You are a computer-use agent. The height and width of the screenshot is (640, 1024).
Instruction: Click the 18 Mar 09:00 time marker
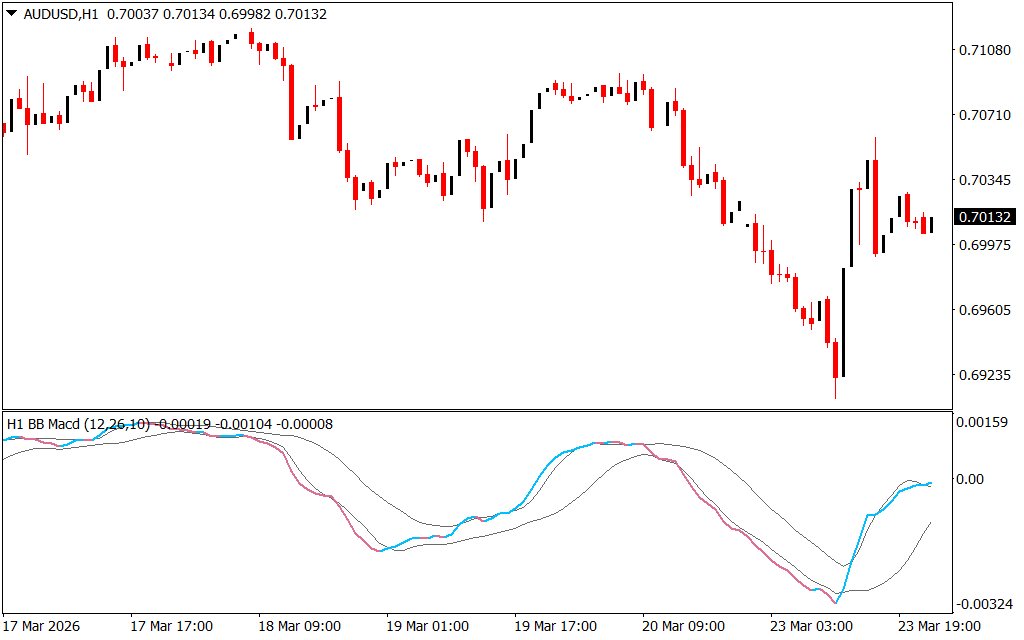300,626
